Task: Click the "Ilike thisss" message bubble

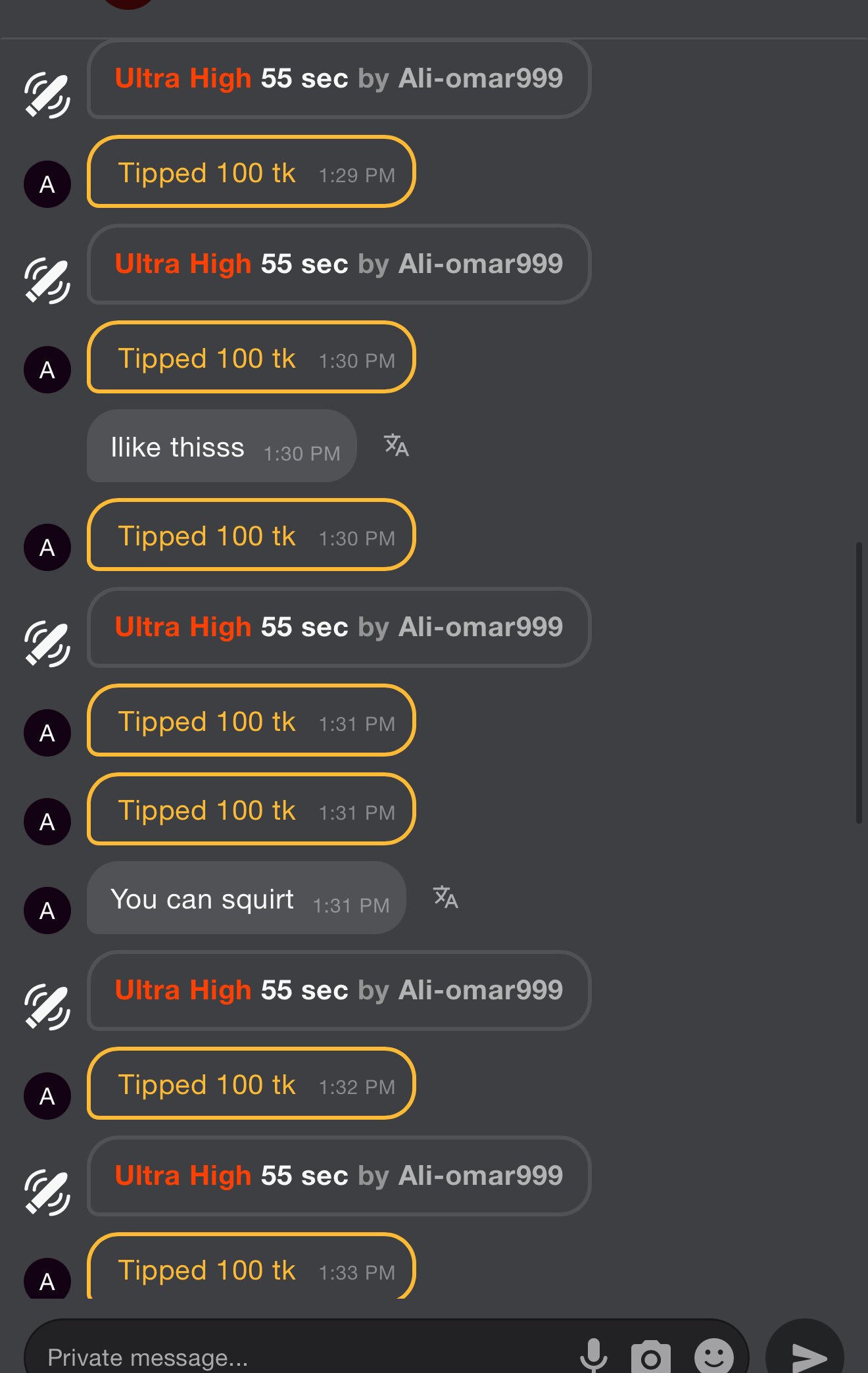Action: [x=222, y=447]
